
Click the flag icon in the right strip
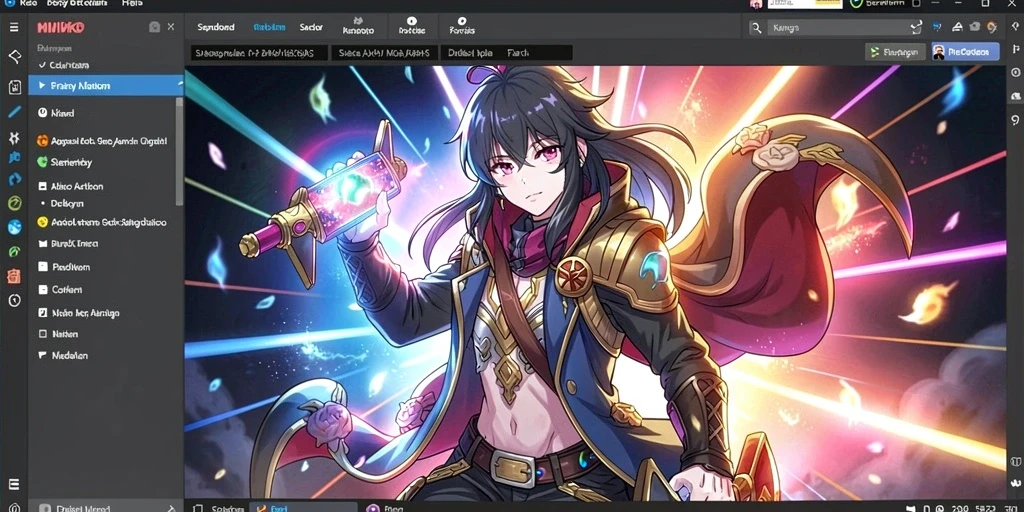tap(1016, 49)
